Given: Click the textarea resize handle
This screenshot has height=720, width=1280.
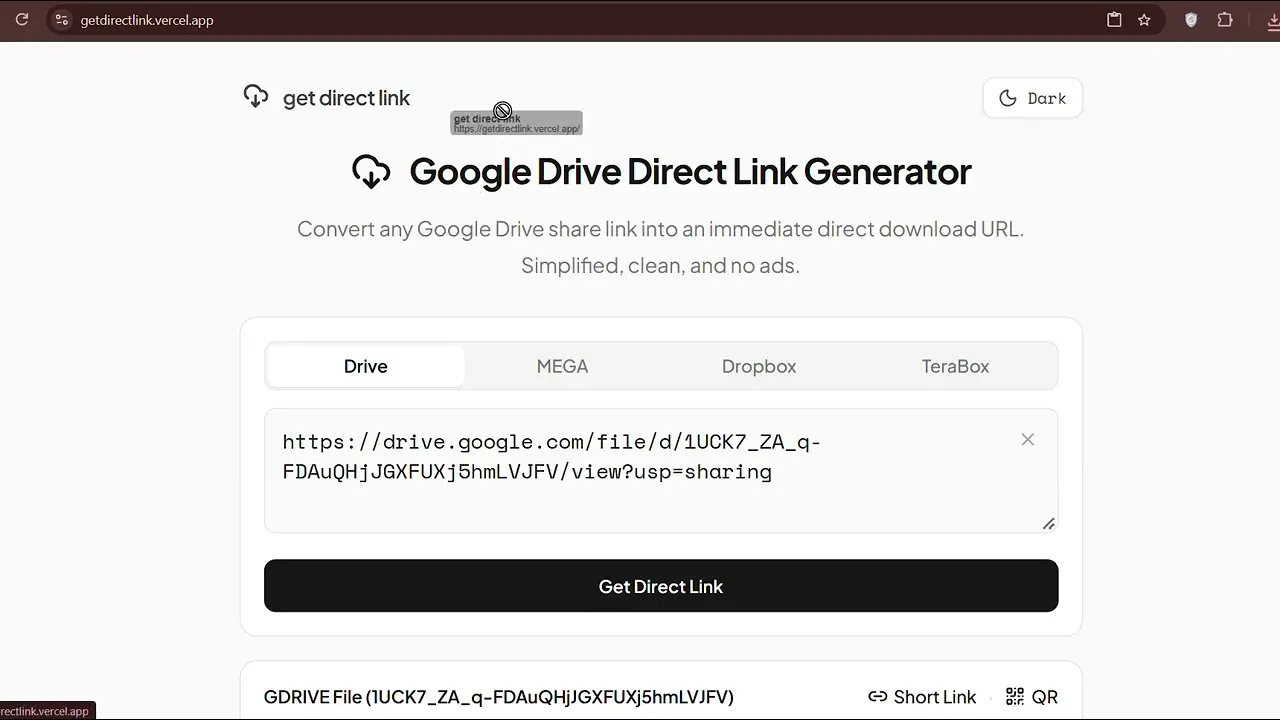Looking at the screenshot, I should click(x=1049, y=523).
